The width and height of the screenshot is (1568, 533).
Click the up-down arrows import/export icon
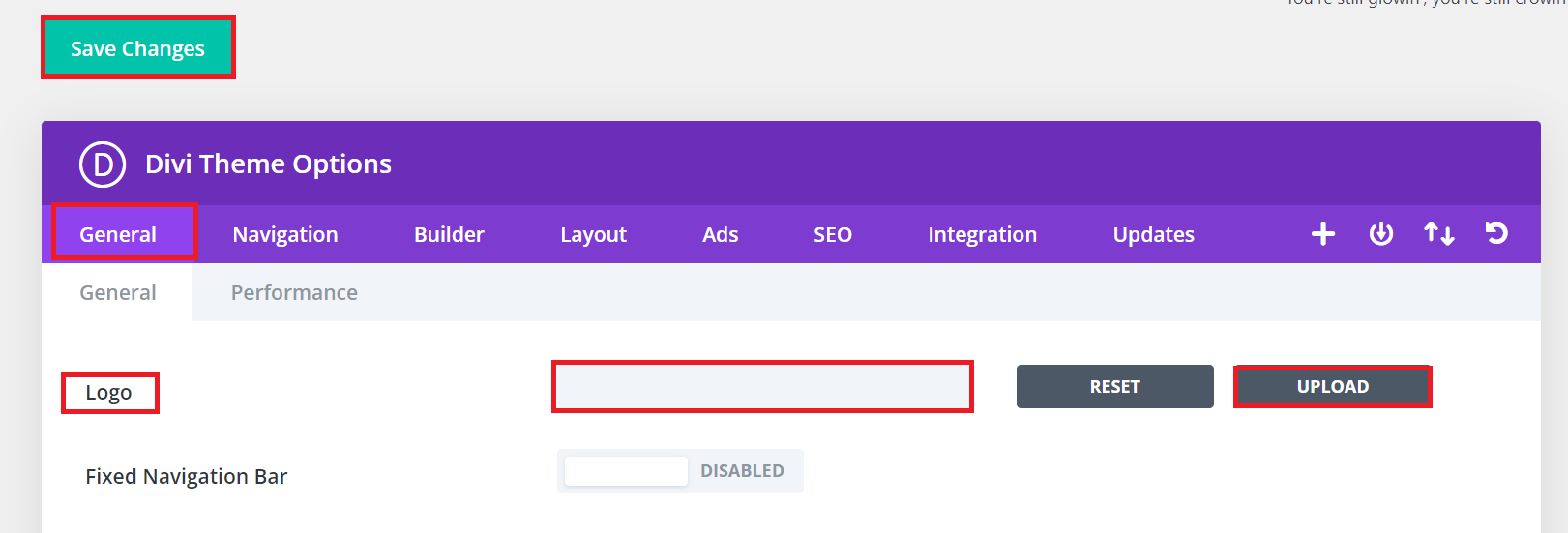tap(1439, 234)
